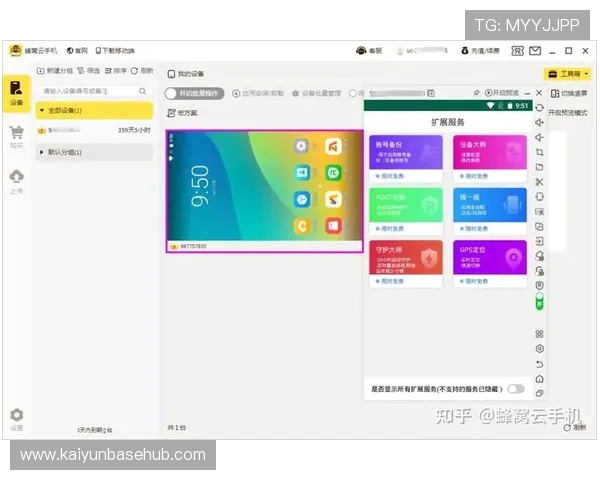Click the Android back arrow icon
Screen dimensions: 600x480
click(x=540, y=364)
